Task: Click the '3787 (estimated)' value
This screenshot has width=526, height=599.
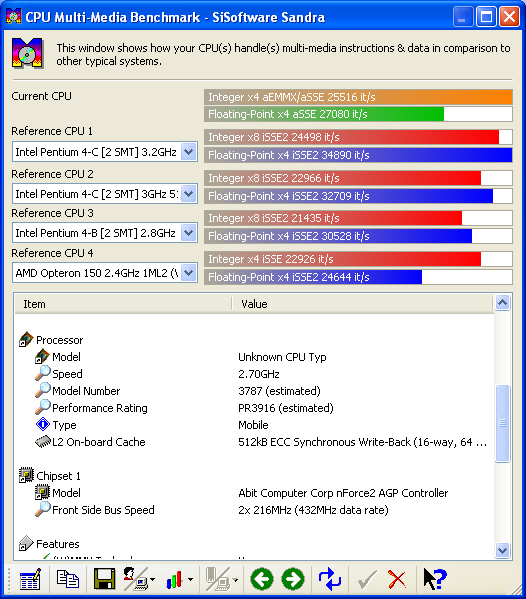Action: click(x=279, y=391)
